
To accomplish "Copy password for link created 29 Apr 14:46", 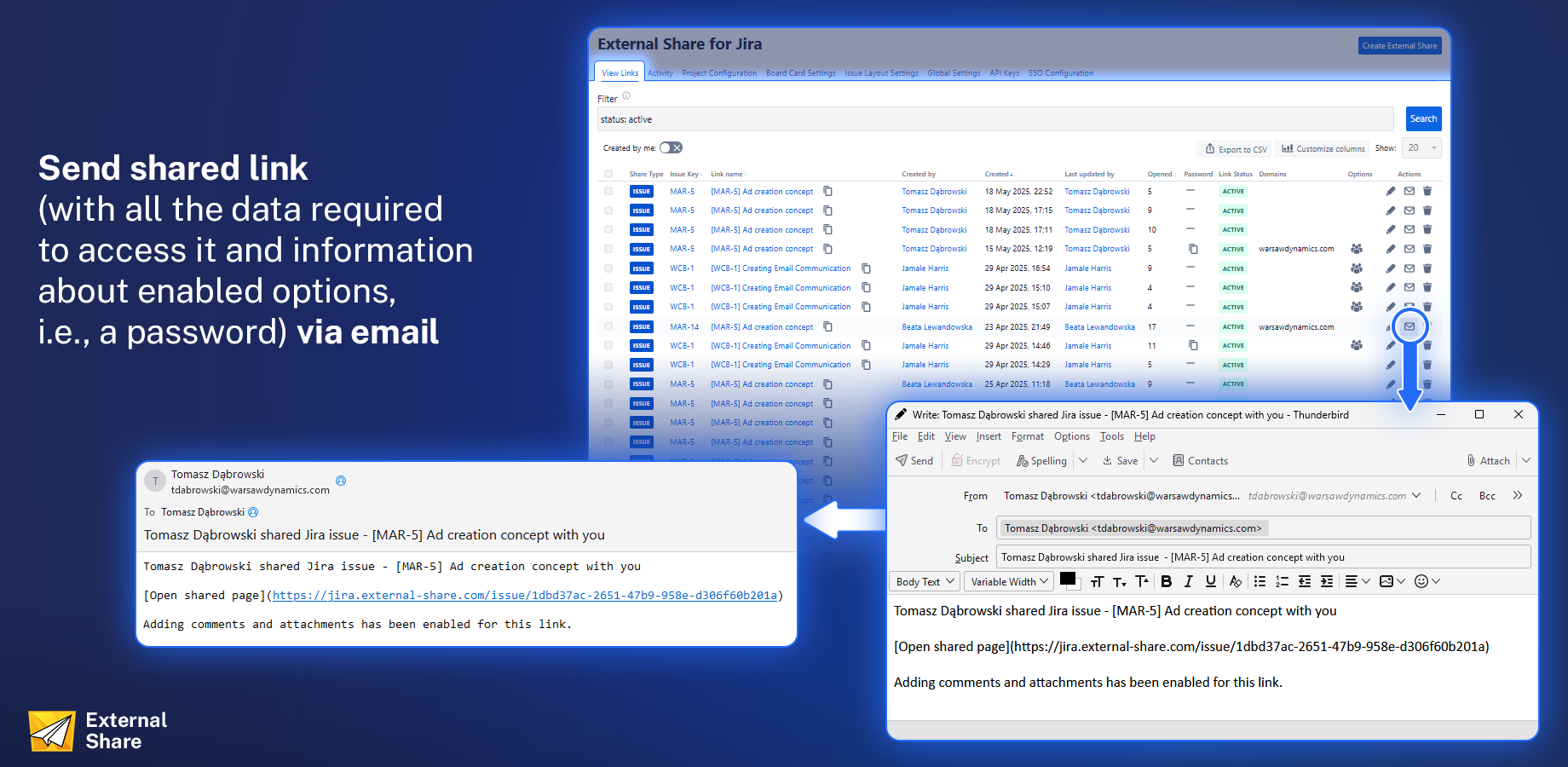I will click(1193, 345).
